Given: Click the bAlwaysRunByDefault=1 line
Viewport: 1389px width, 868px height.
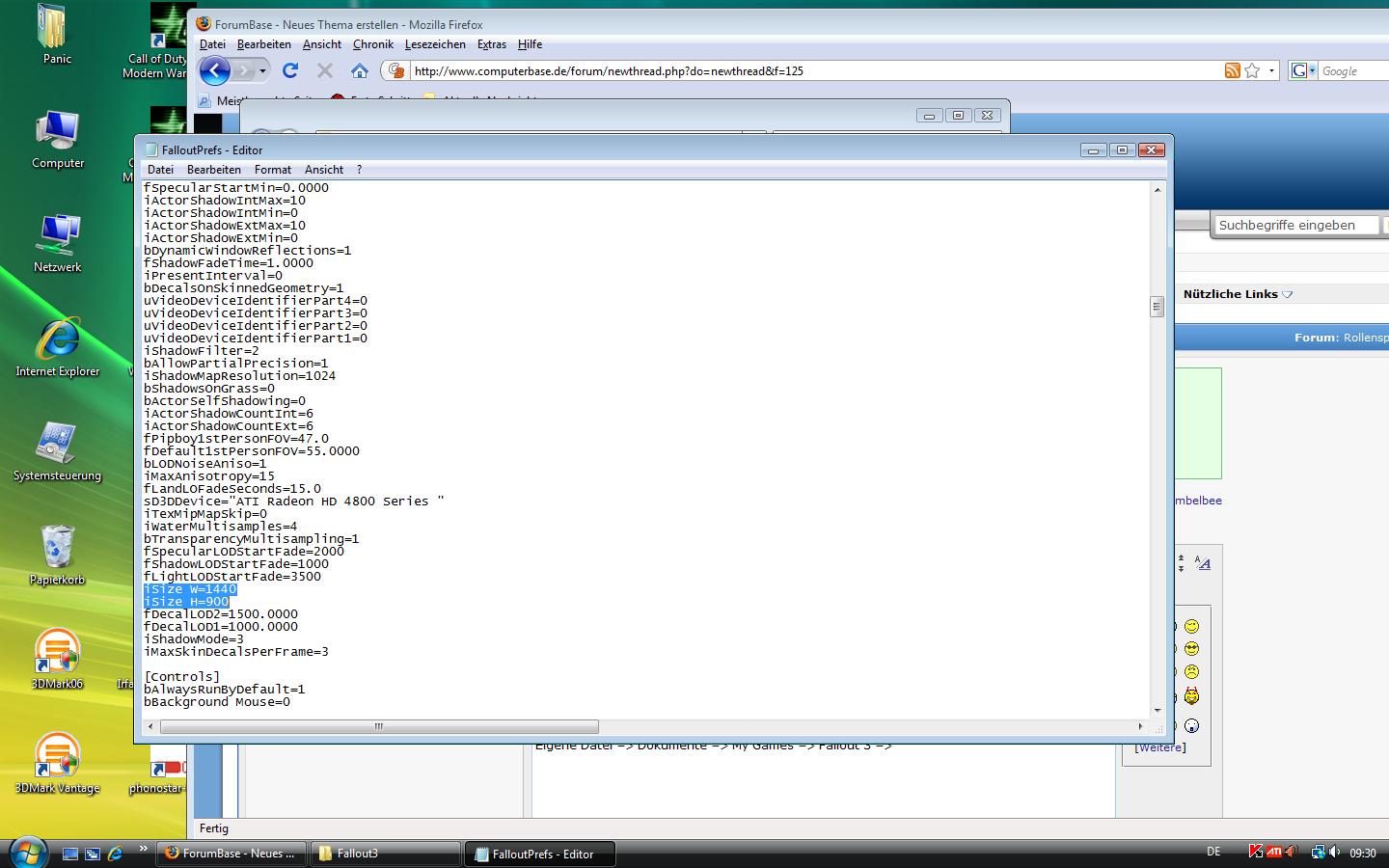Looking at the screenshot, I should tap(225, 690).
